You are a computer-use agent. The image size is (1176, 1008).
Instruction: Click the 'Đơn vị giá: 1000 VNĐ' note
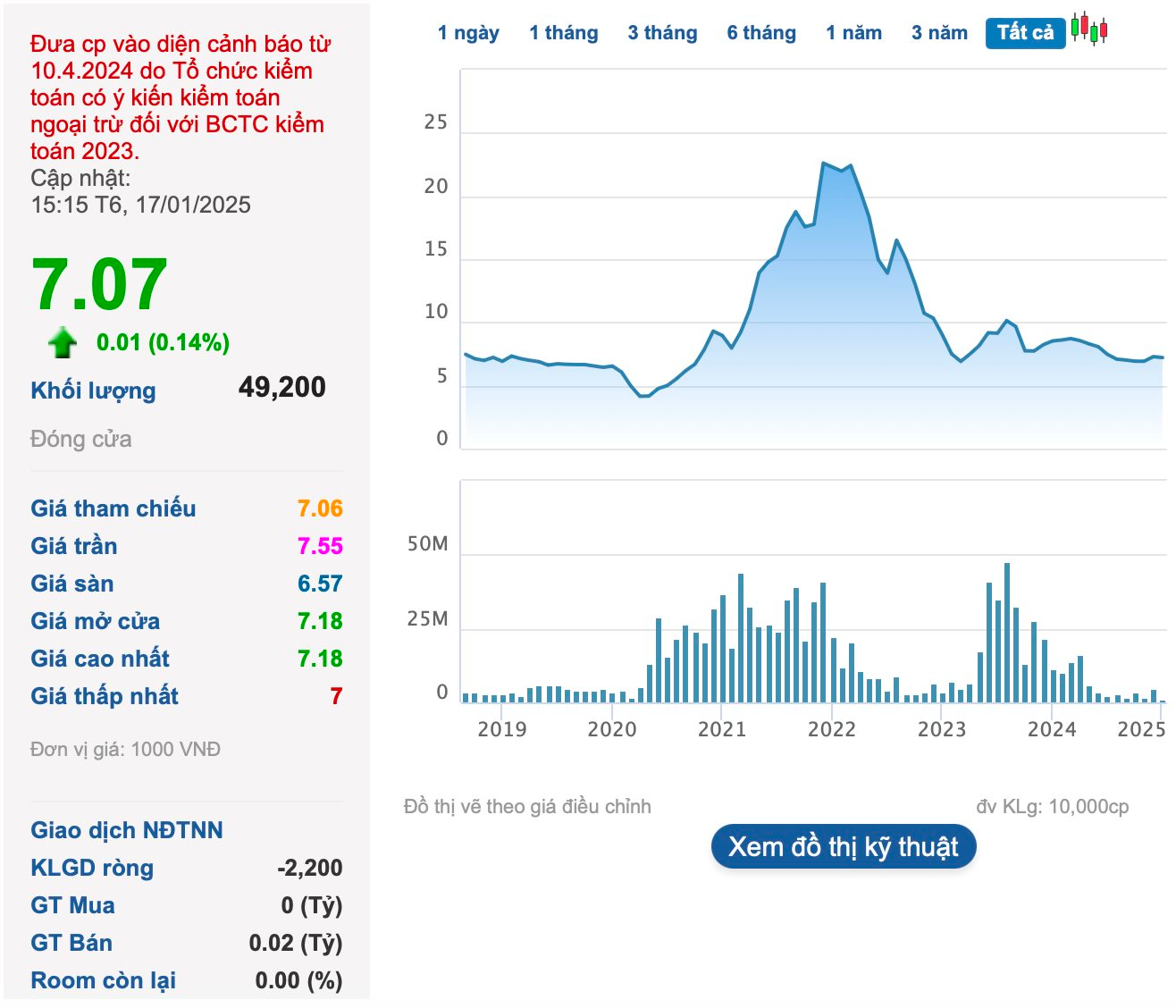coord(125,749)
